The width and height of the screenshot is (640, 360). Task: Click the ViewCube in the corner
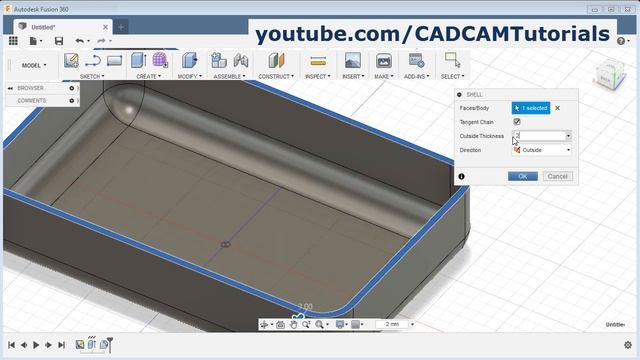tap(609, 76)
